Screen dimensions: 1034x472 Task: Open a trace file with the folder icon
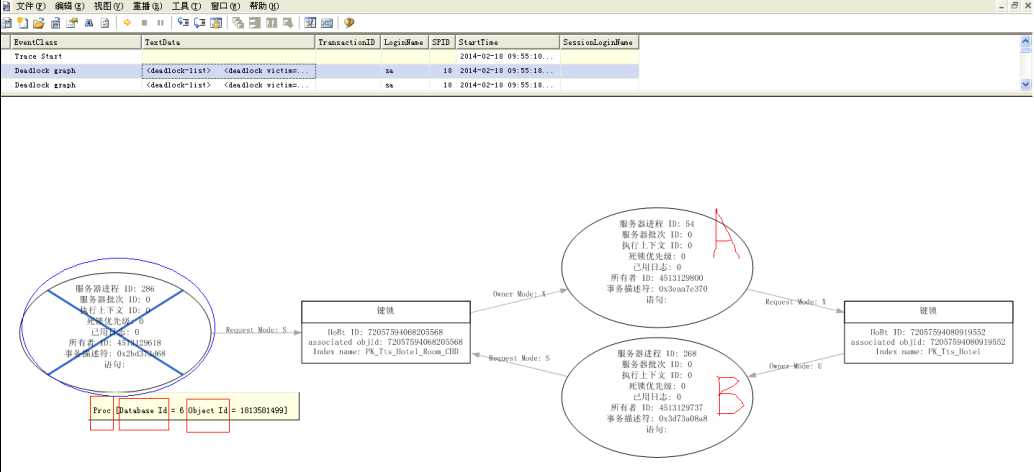(x=38, y=22)
